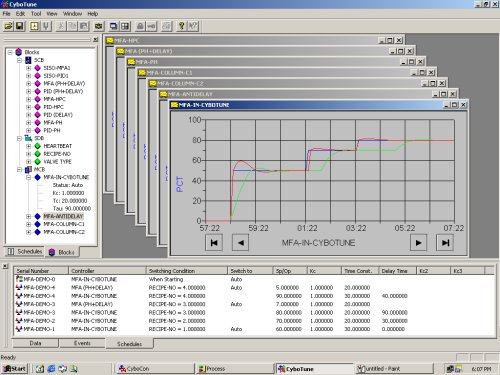500x375 pixels.
Task: Switch to the Events tab at bottom
Action: 82,343
